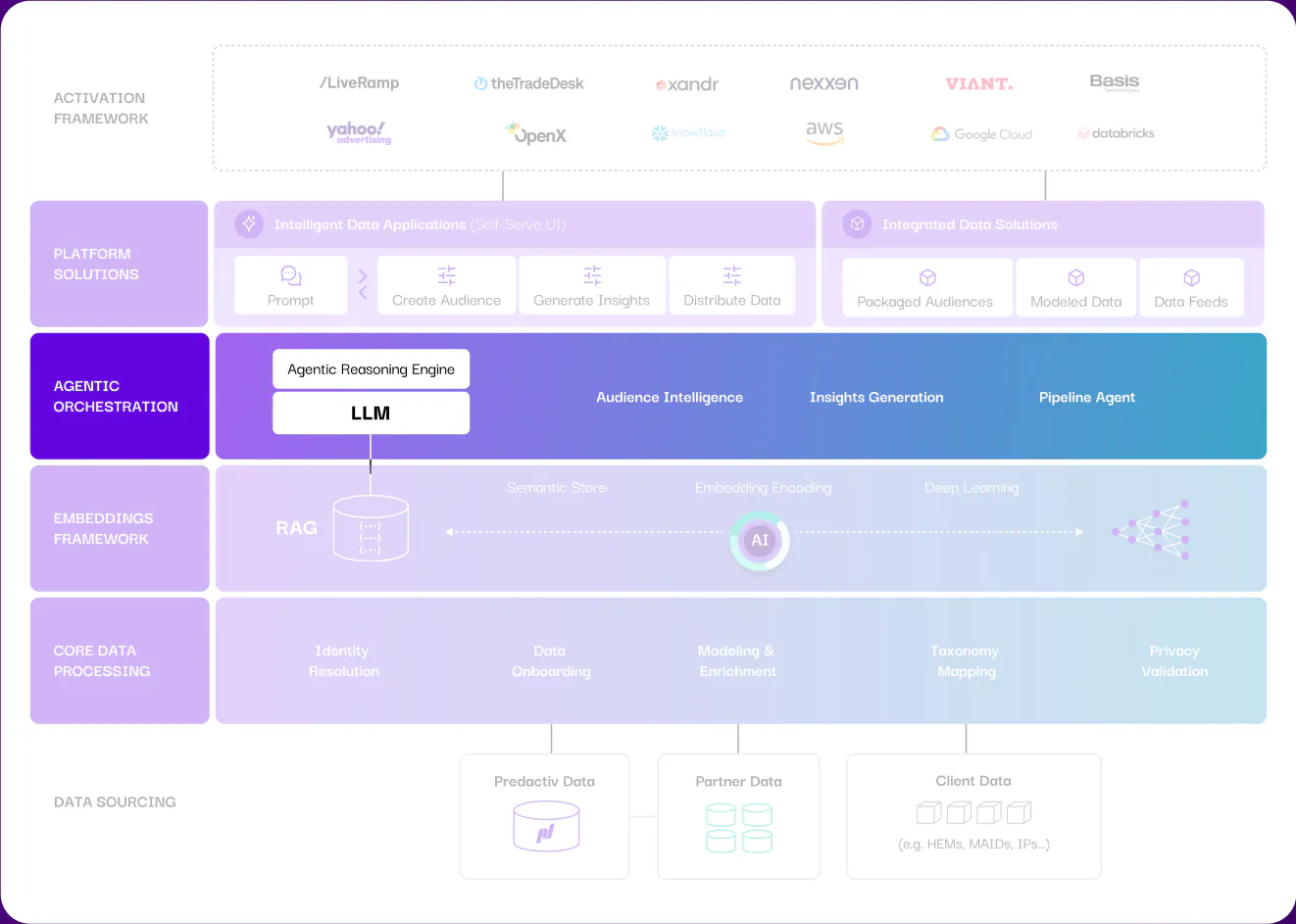Click the Integrated Data Solutions cube icon
The width and height of the screenshot is (1296, 924).
pos(857,224)
